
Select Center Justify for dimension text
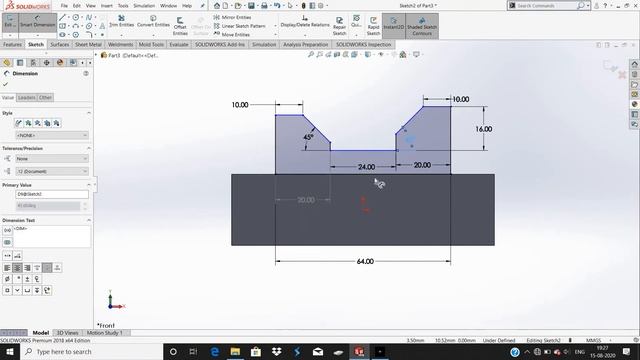click(17, 268)
